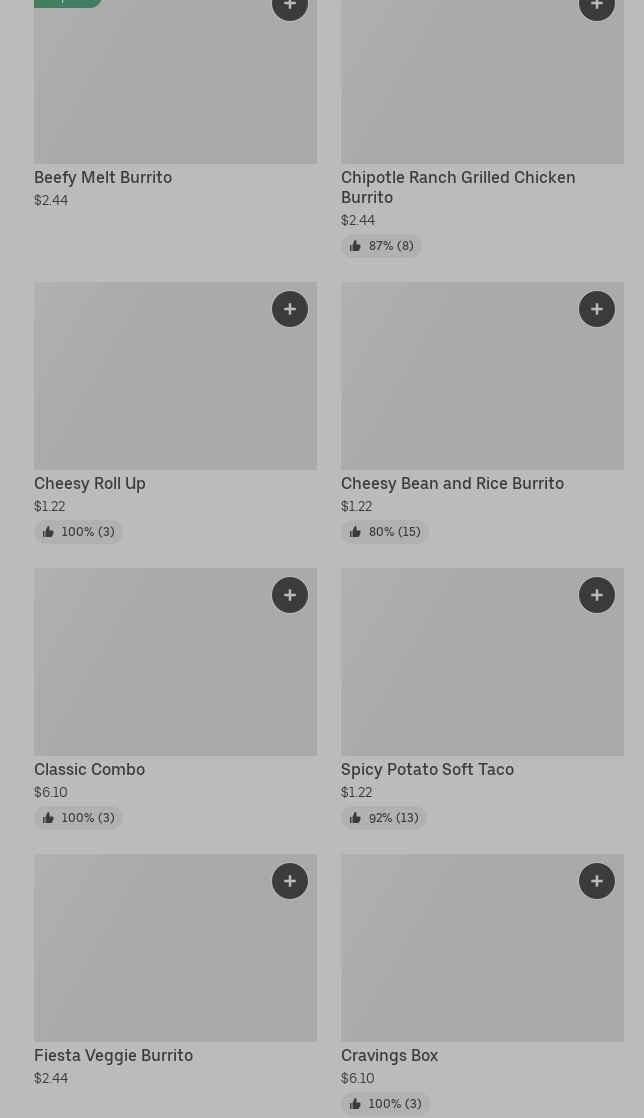Add Fiesta Veggie Burrito to cart

(290, 881)
